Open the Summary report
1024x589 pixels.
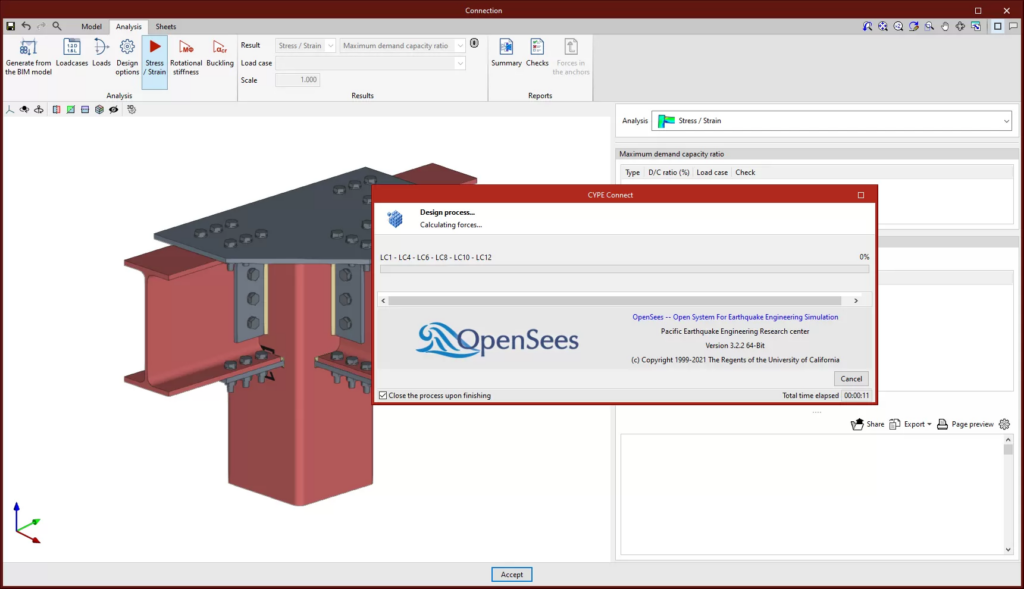pos(506,53)
